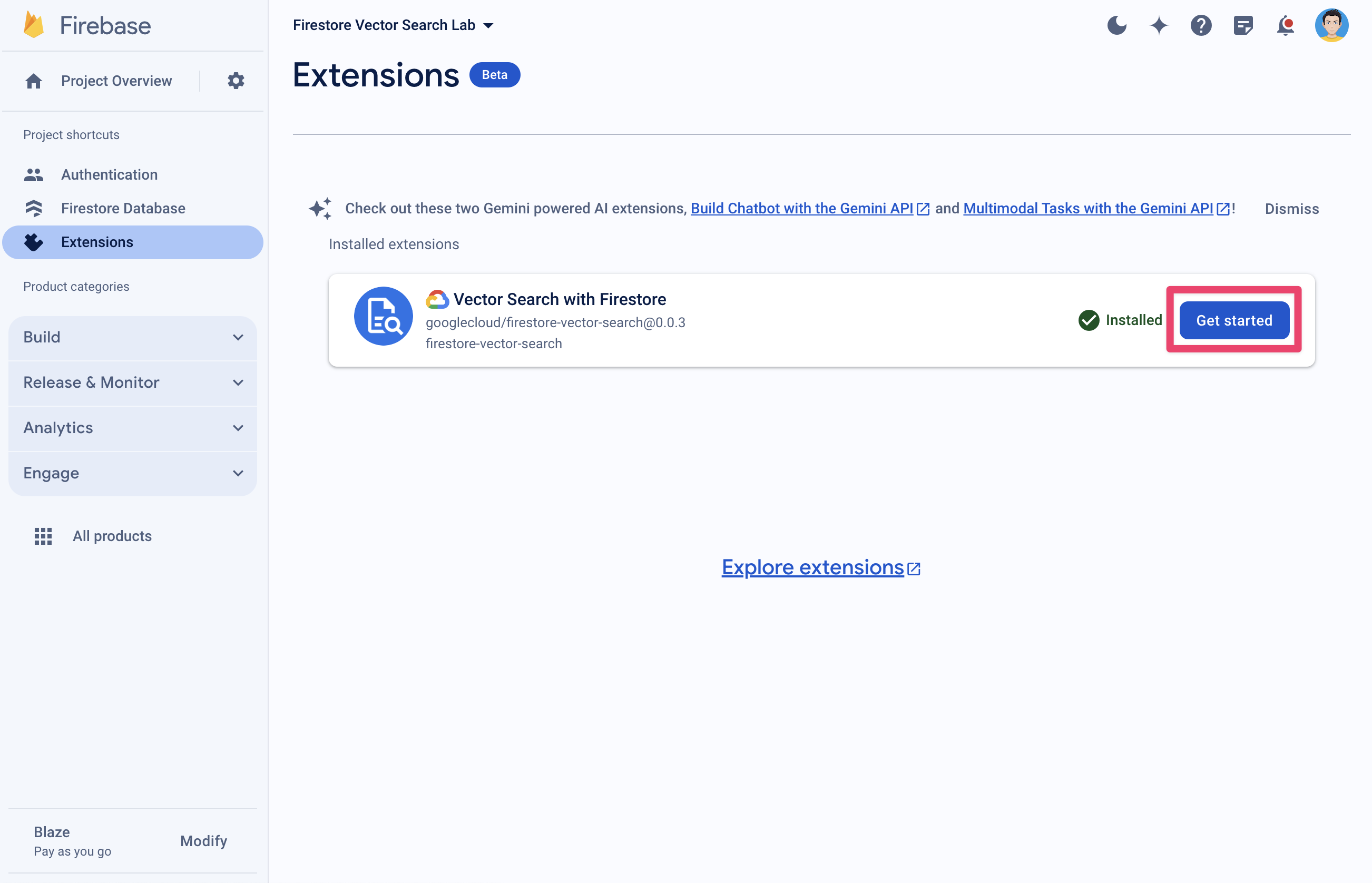
Task: Select Firestore Database from shortcuts
Action: (x=123, y=208)
